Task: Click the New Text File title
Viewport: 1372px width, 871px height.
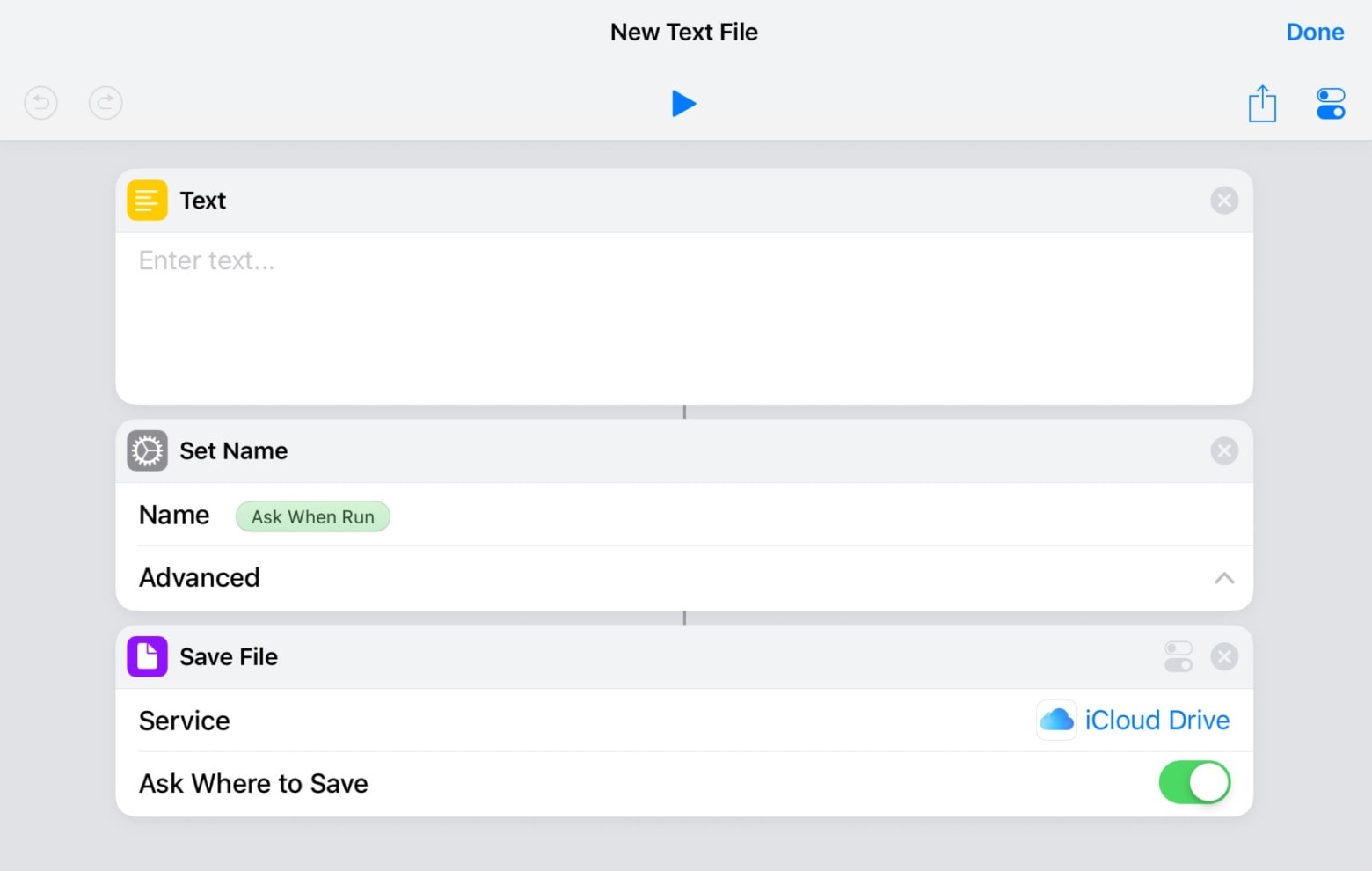Action: pos(684,32)
